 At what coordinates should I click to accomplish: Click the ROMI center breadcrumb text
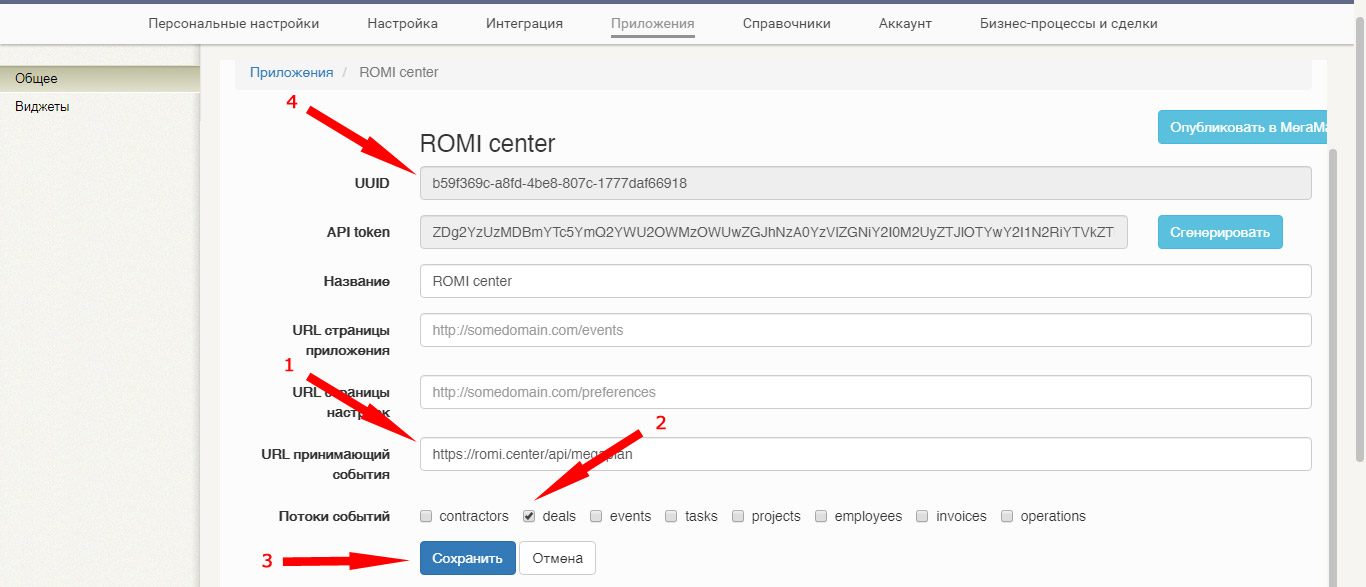(x=398, y=72)
